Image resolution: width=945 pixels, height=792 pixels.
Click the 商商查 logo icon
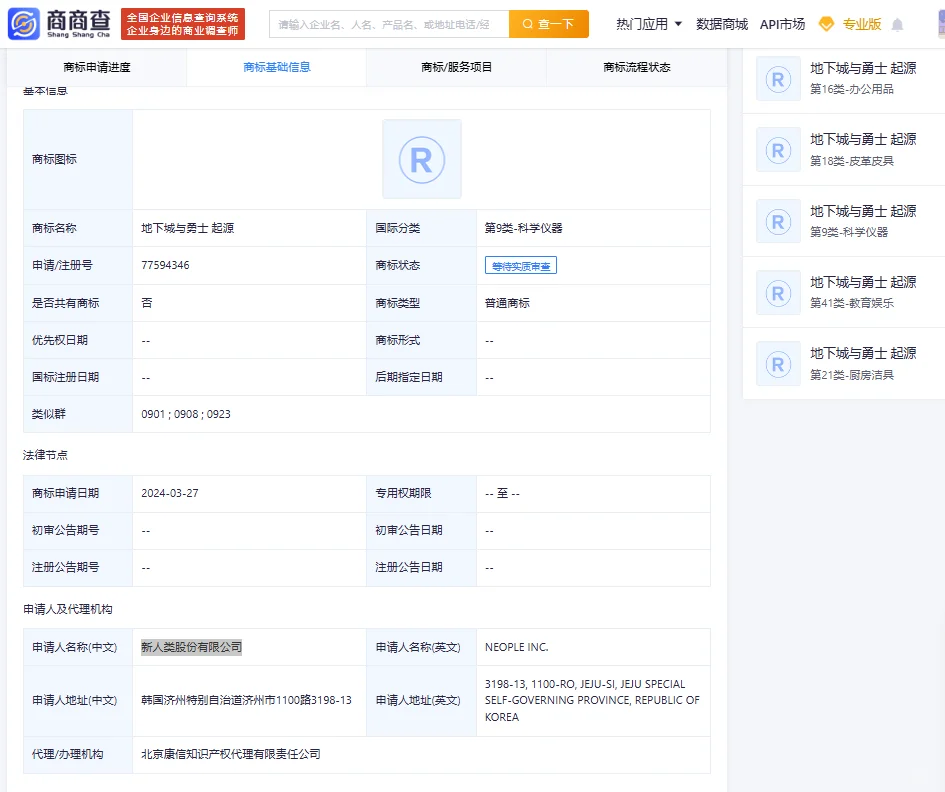pos(22,25)
